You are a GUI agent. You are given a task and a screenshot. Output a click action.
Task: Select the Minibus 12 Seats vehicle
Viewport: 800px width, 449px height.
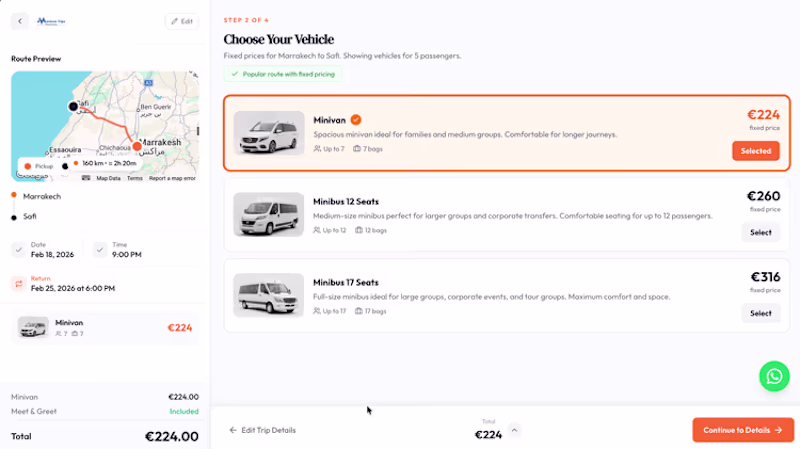760,232
